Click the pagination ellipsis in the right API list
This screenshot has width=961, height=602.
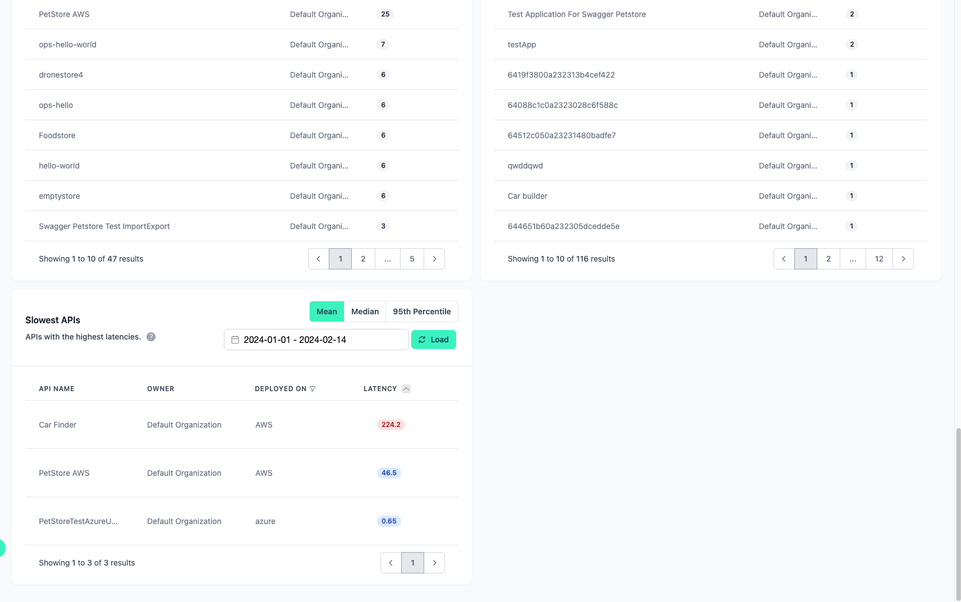[853, 258]
